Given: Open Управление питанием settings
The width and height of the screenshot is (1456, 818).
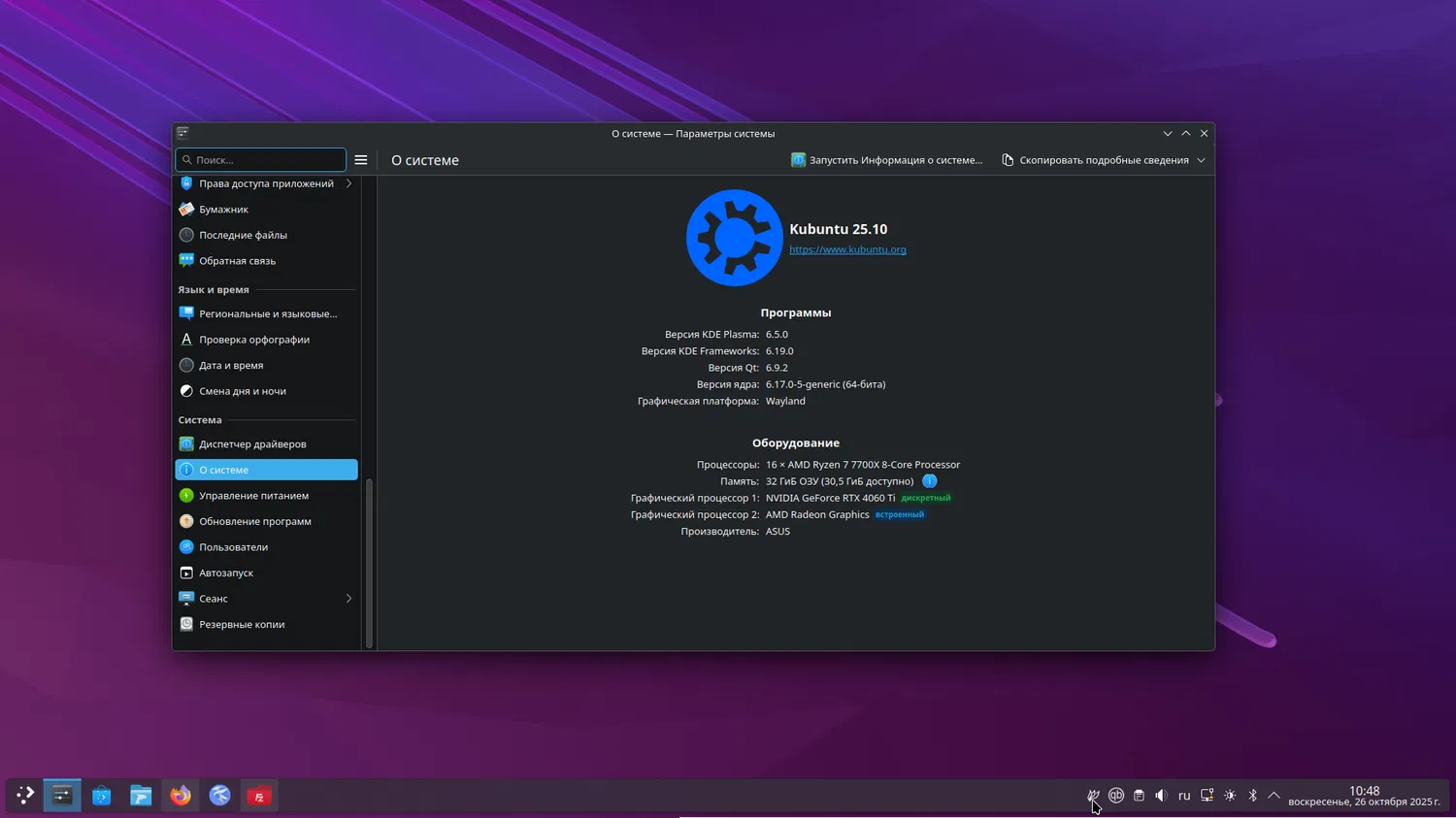Looking at the screenshot, I should tap(266, 496).
